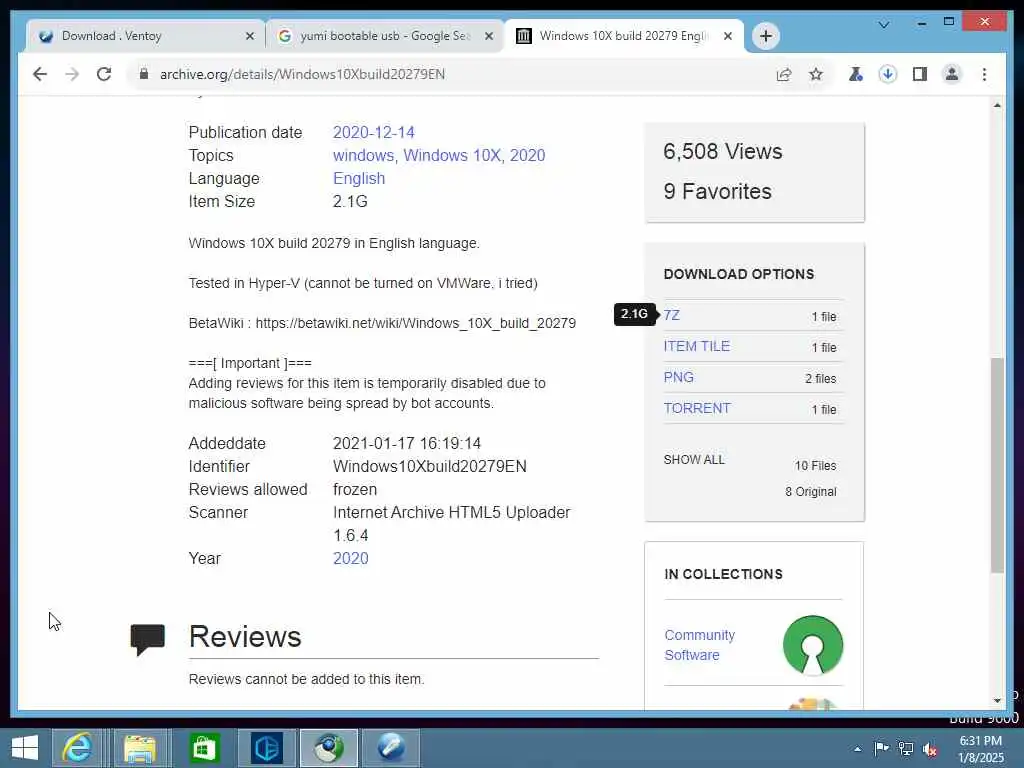The width and height of the screenshot is (1024, 768).
Task: Expand the tab search chevron
Action: coord(884,25)
